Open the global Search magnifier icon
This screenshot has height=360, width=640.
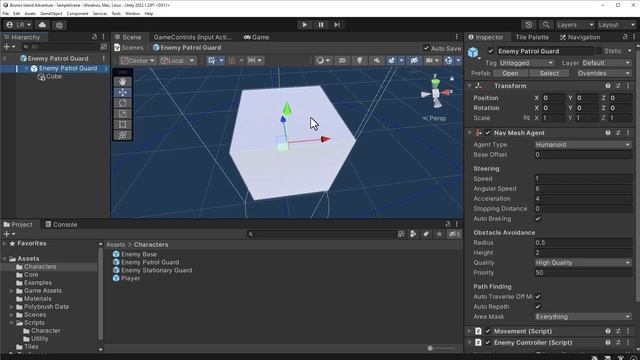[546, 25]
